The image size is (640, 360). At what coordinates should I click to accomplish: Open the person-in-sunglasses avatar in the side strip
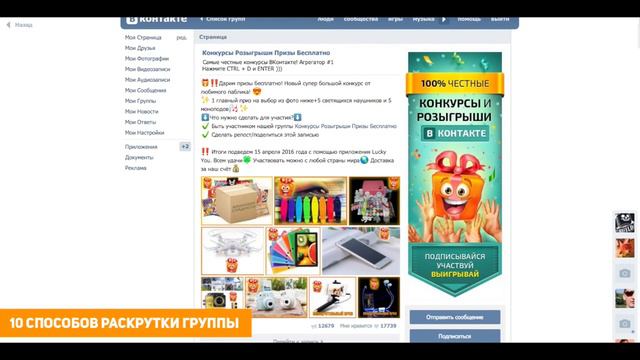click(624, 298)
